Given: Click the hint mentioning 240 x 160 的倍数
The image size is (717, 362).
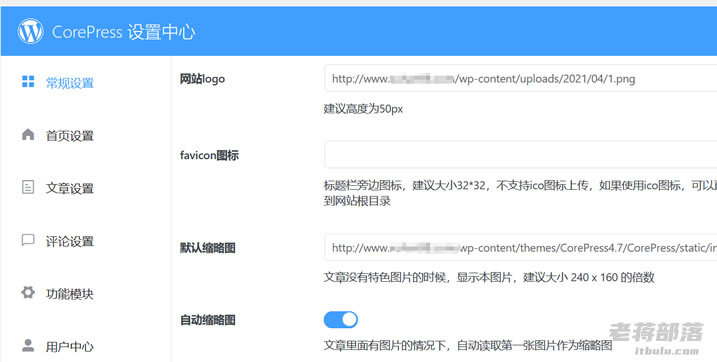Looking at the screenshot, I should [x=489, y=277].
